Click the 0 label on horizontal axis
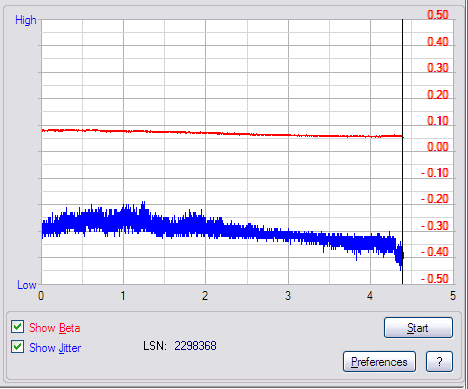The image size is (468, 389). point(41,296)
